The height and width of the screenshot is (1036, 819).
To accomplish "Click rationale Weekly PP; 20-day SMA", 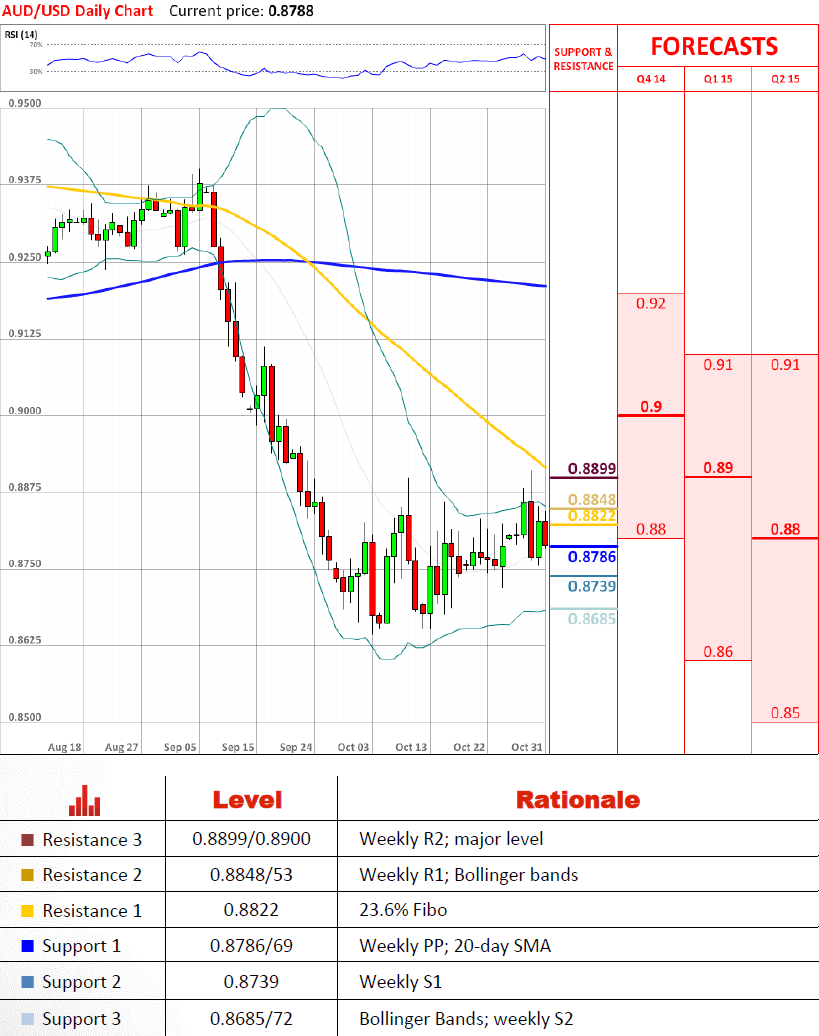I will (455, 946).
